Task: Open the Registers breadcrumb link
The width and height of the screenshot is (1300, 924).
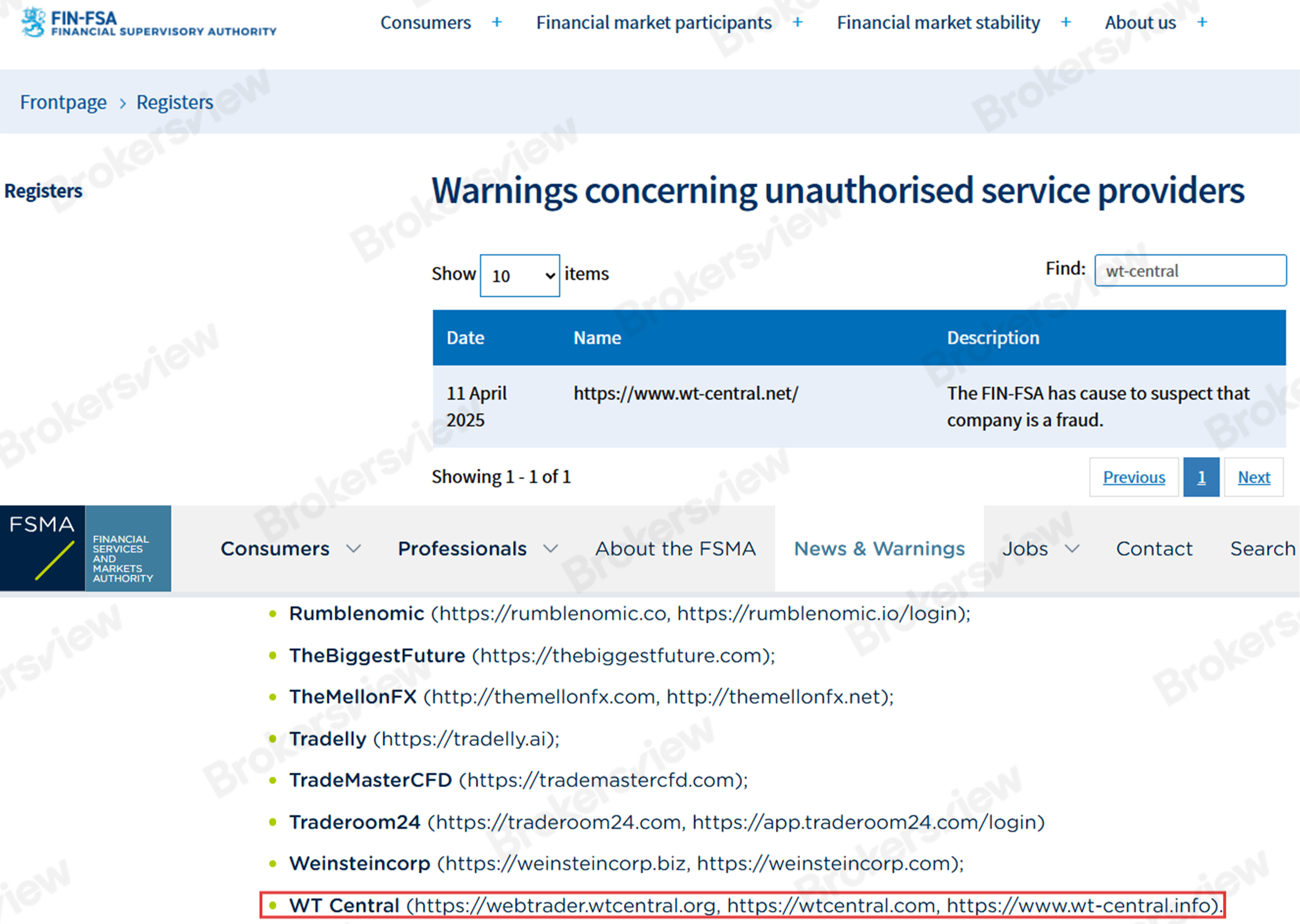Action: pos(175,102)
